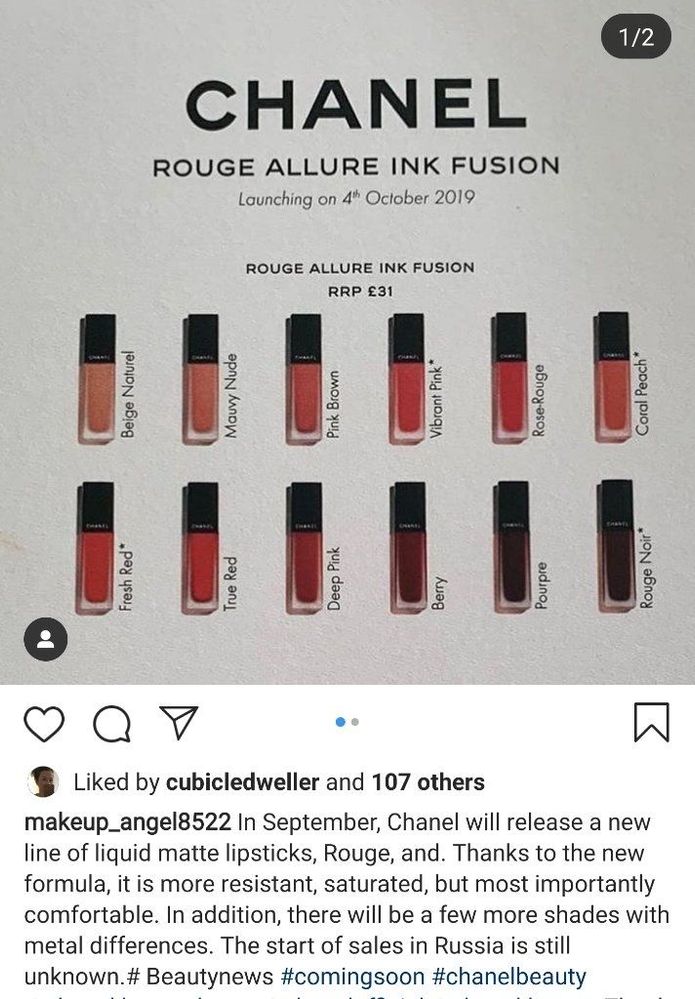Select the first blue carousel dot

point(340,722)
